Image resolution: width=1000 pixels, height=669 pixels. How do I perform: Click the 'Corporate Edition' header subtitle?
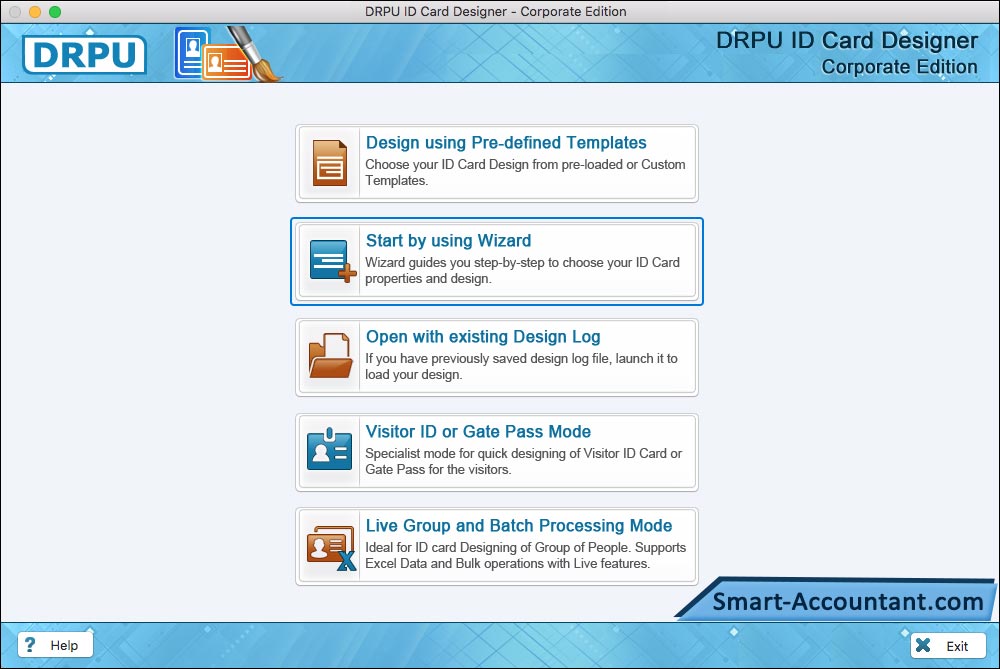[x=899, y=66]
